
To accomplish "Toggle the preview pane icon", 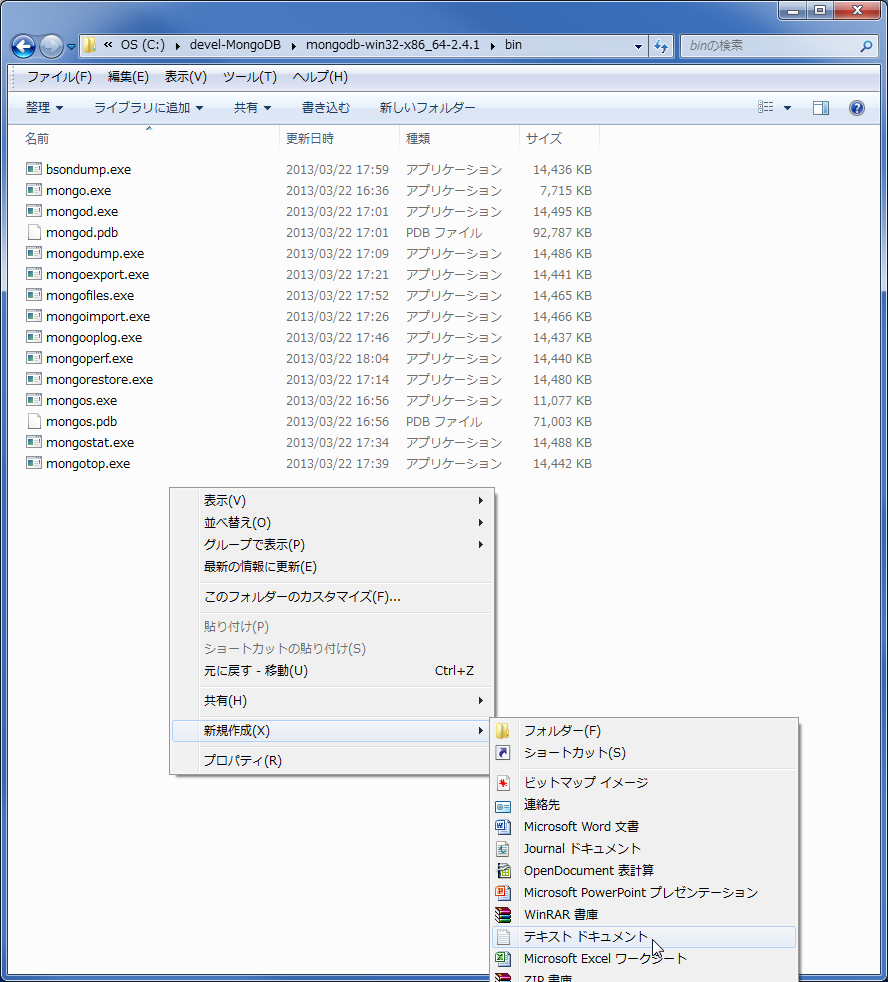I will point(820,108).
